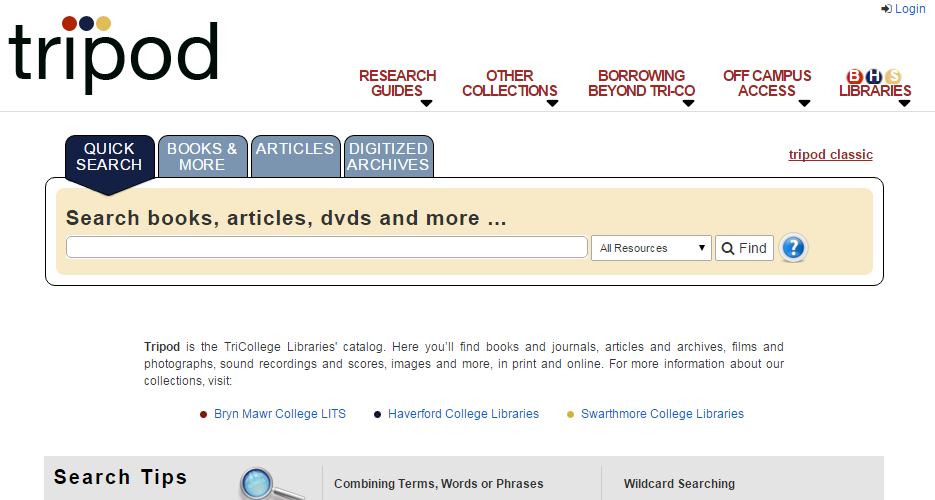Click the Login link

click(910, 8)
